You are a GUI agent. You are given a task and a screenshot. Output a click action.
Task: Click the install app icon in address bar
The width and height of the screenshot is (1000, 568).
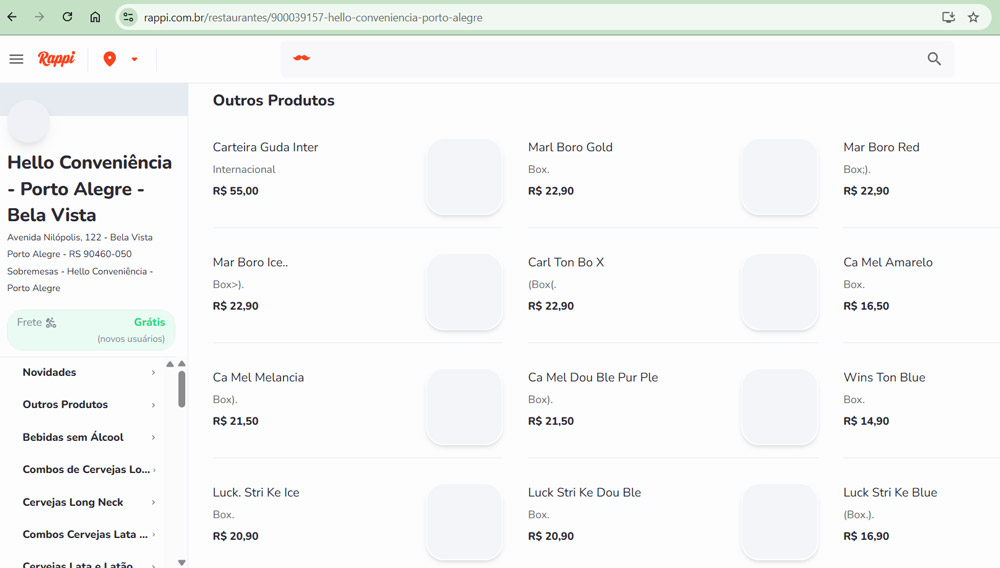tap(948, 17)
